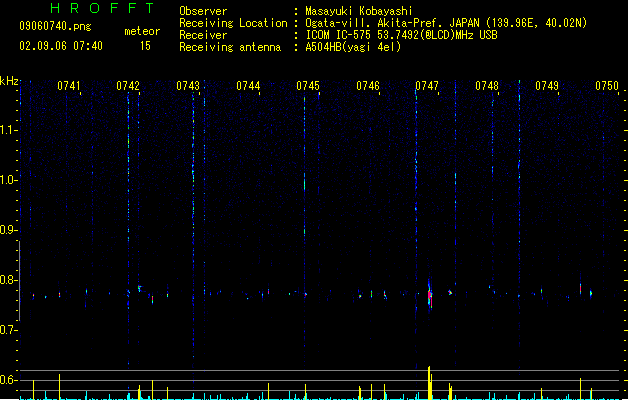Click the strong red meteor echo after 0747
This screenshot has height=400, width=629.
[x=430, y=296]
